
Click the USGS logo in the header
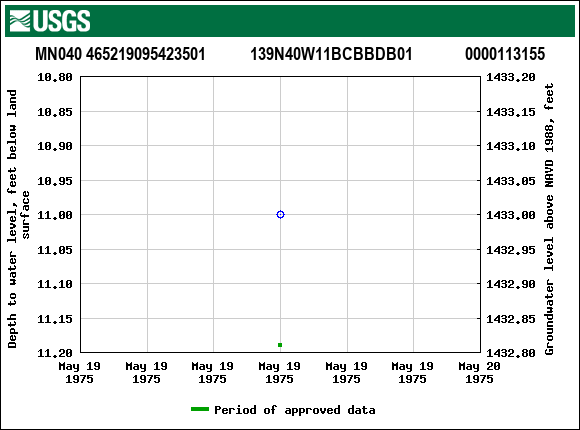[x=50, y=21]
